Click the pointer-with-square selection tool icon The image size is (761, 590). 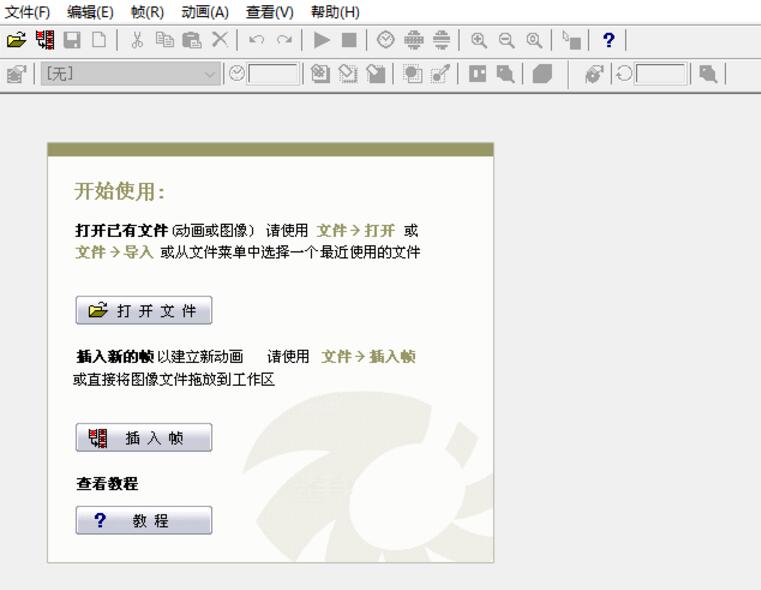tap(571, 40)
